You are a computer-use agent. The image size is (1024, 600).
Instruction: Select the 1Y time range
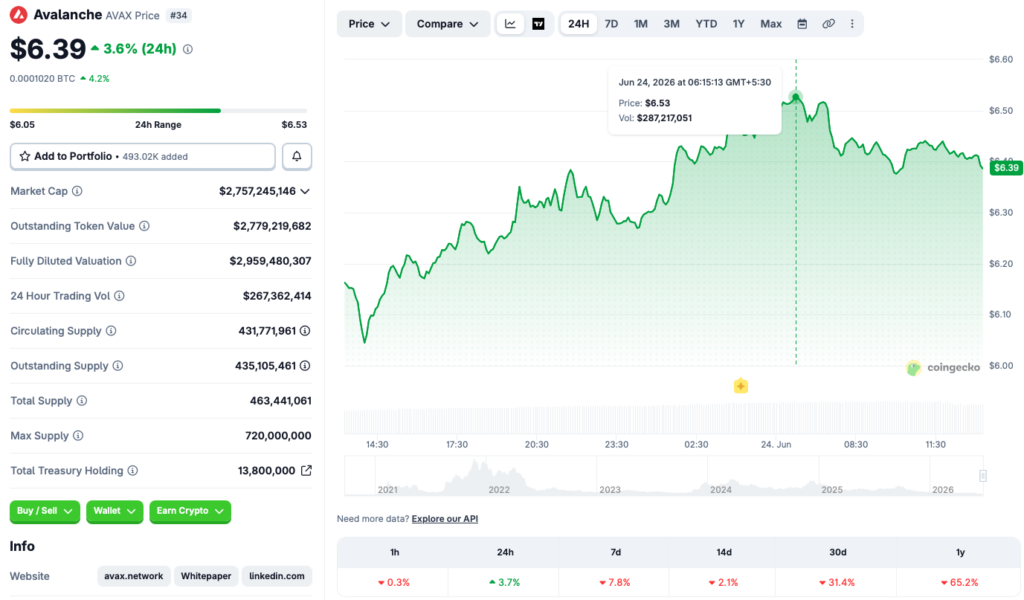739,24
